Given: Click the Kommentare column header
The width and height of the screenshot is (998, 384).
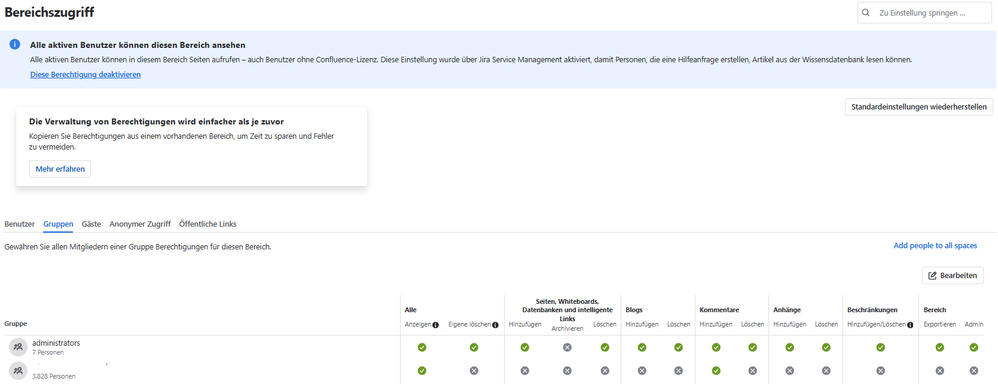Looking at the screenshot, I should [719, 310].
